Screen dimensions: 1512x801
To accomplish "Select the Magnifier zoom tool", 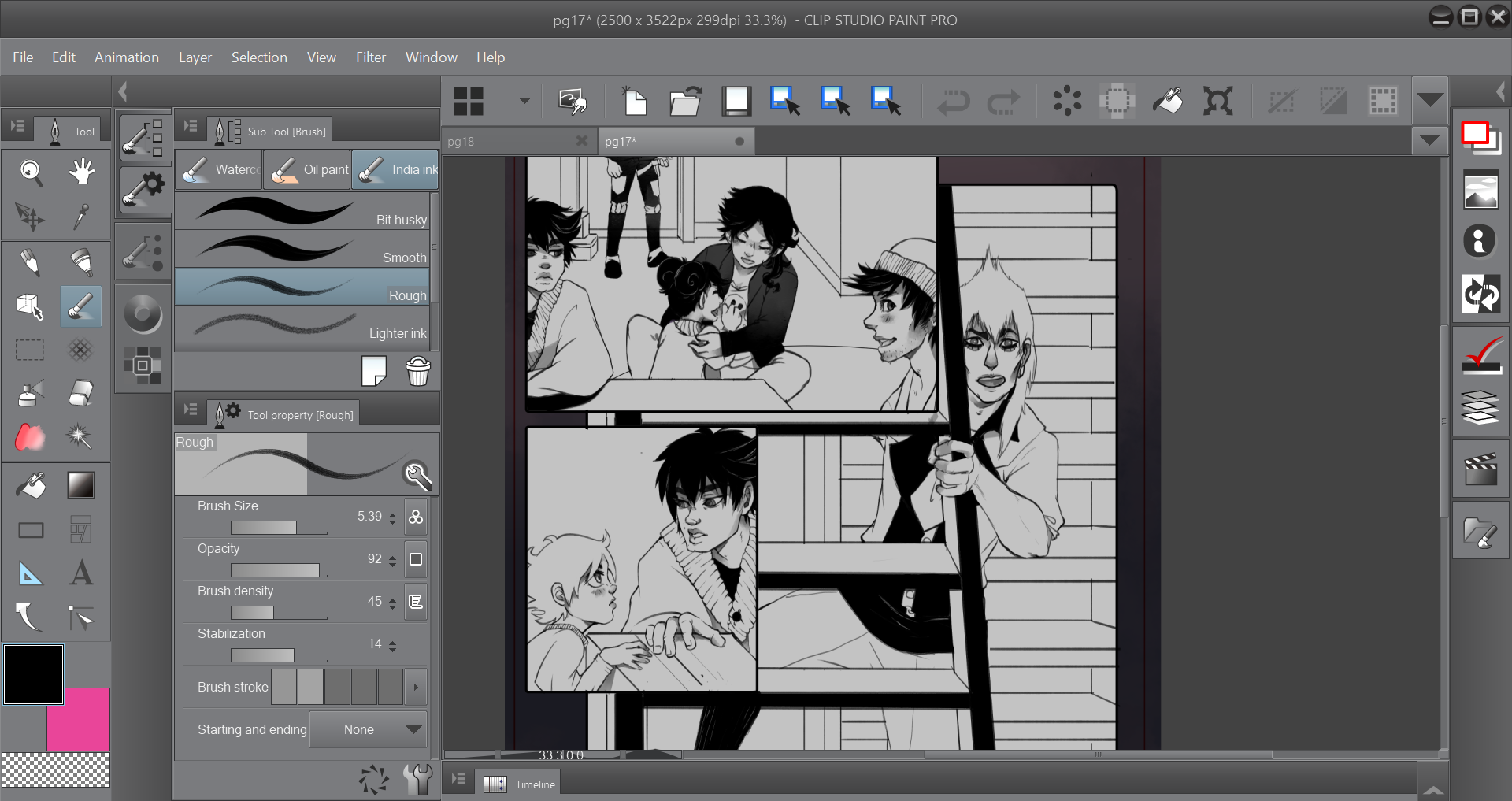I will click(x=31, y=172).
